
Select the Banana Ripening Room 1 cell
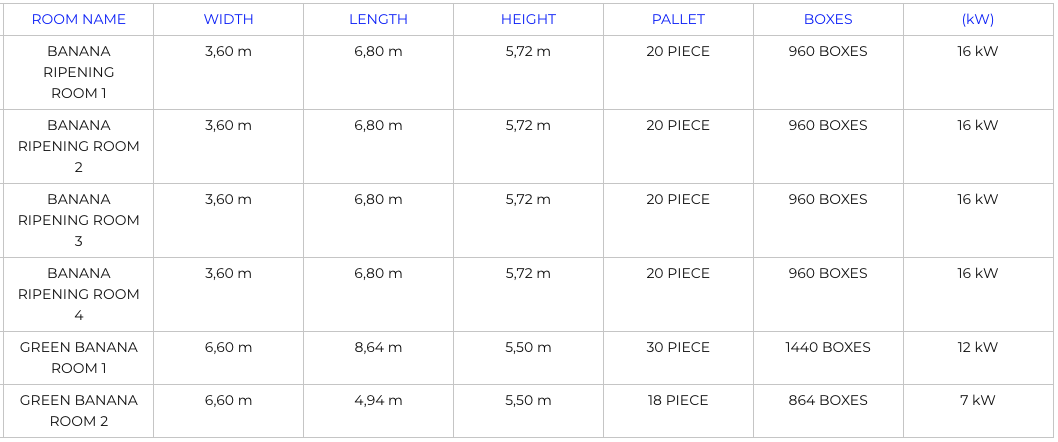pos(79,72)
